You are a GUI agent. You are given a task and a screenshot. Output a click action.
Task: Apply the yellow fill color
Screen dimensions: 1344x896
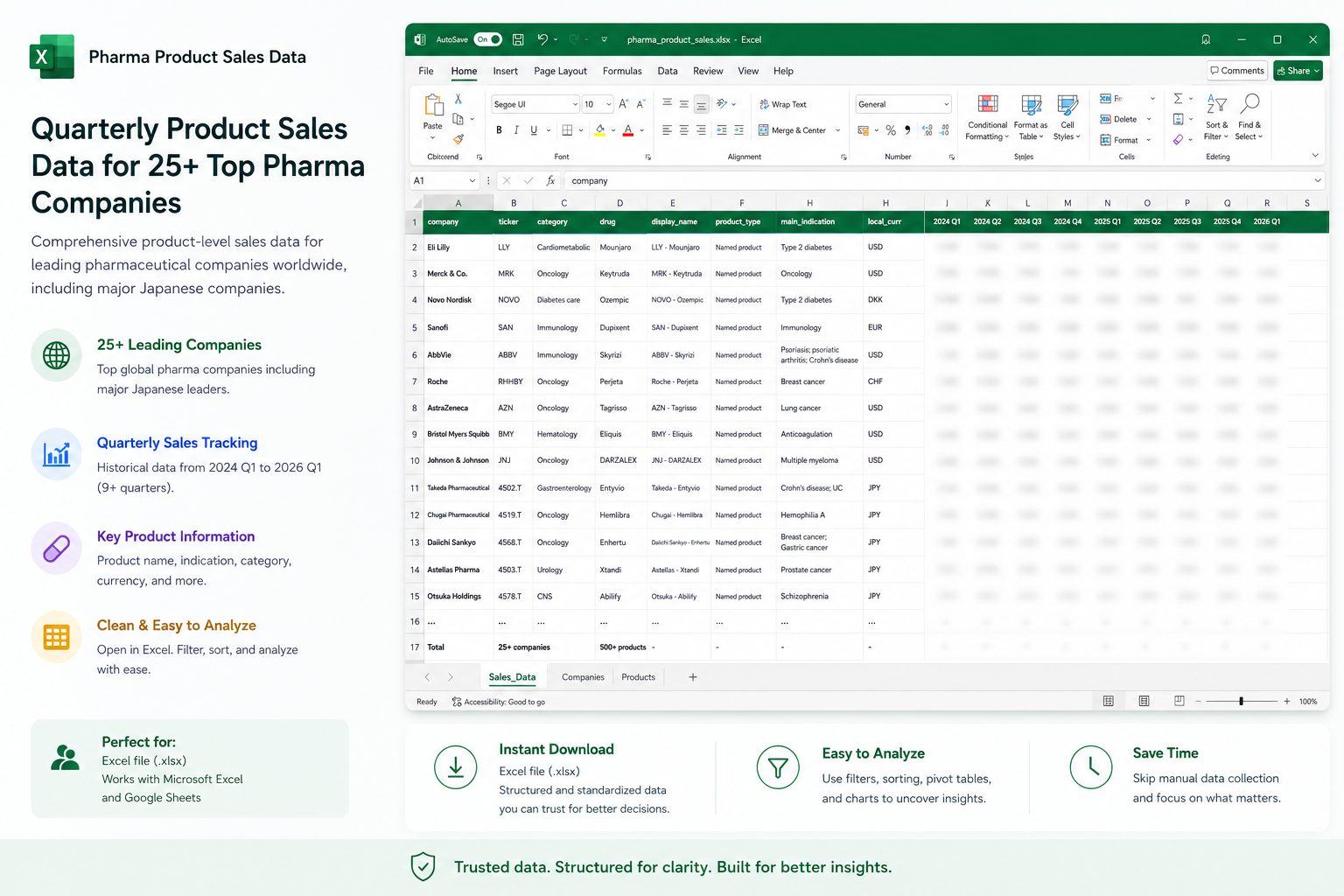point(600,130)
